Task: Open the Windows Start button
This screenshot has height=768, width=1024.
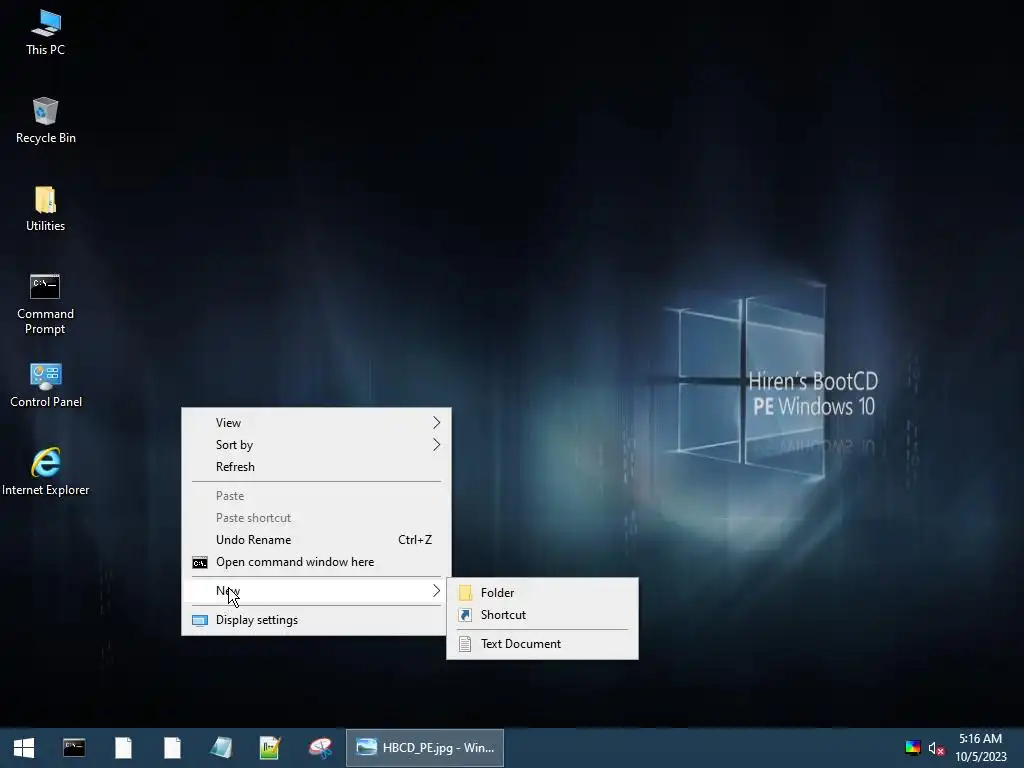Action: click(x=24, y=748)
